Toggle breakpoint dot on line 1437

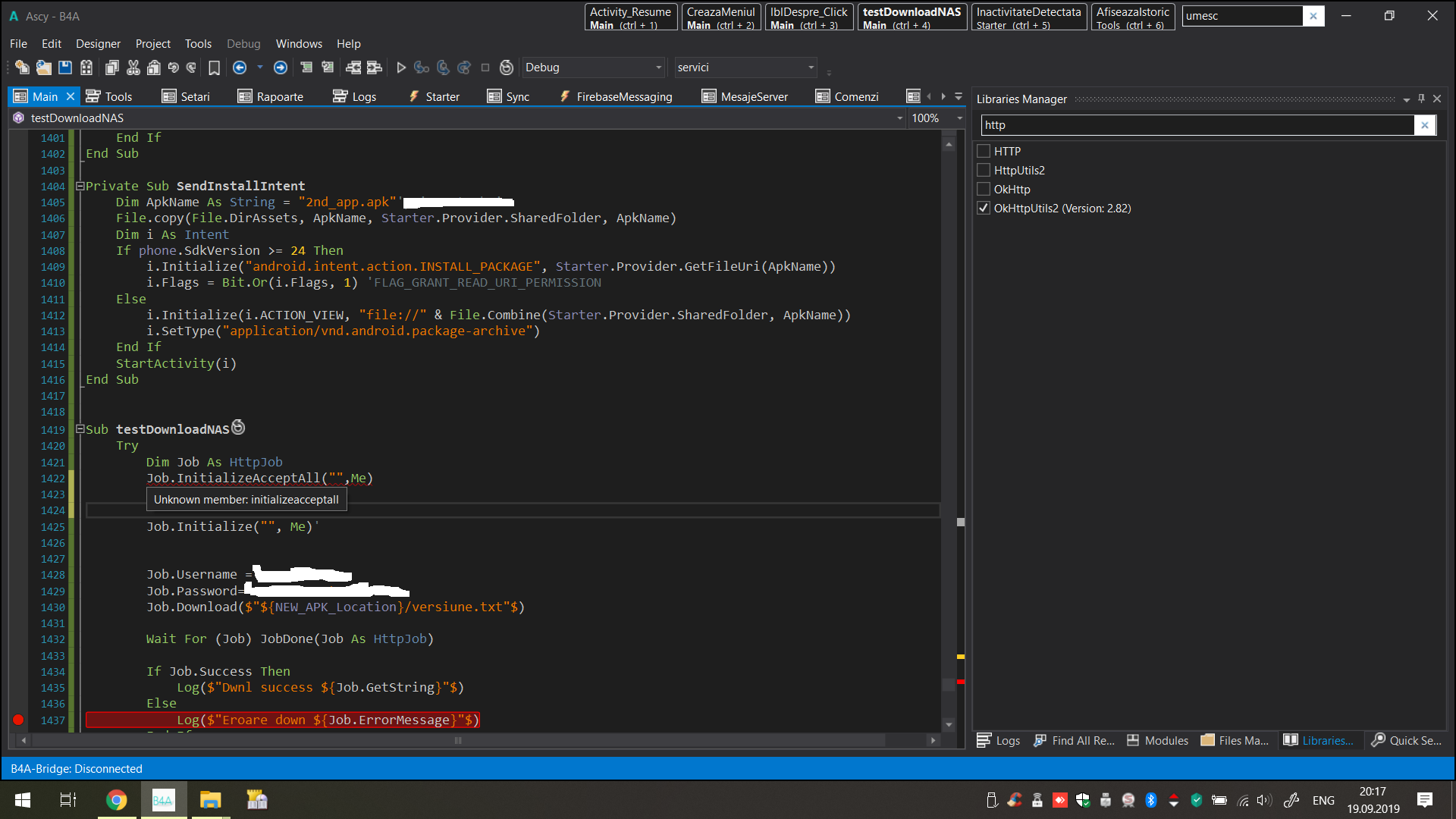point(18,720)
